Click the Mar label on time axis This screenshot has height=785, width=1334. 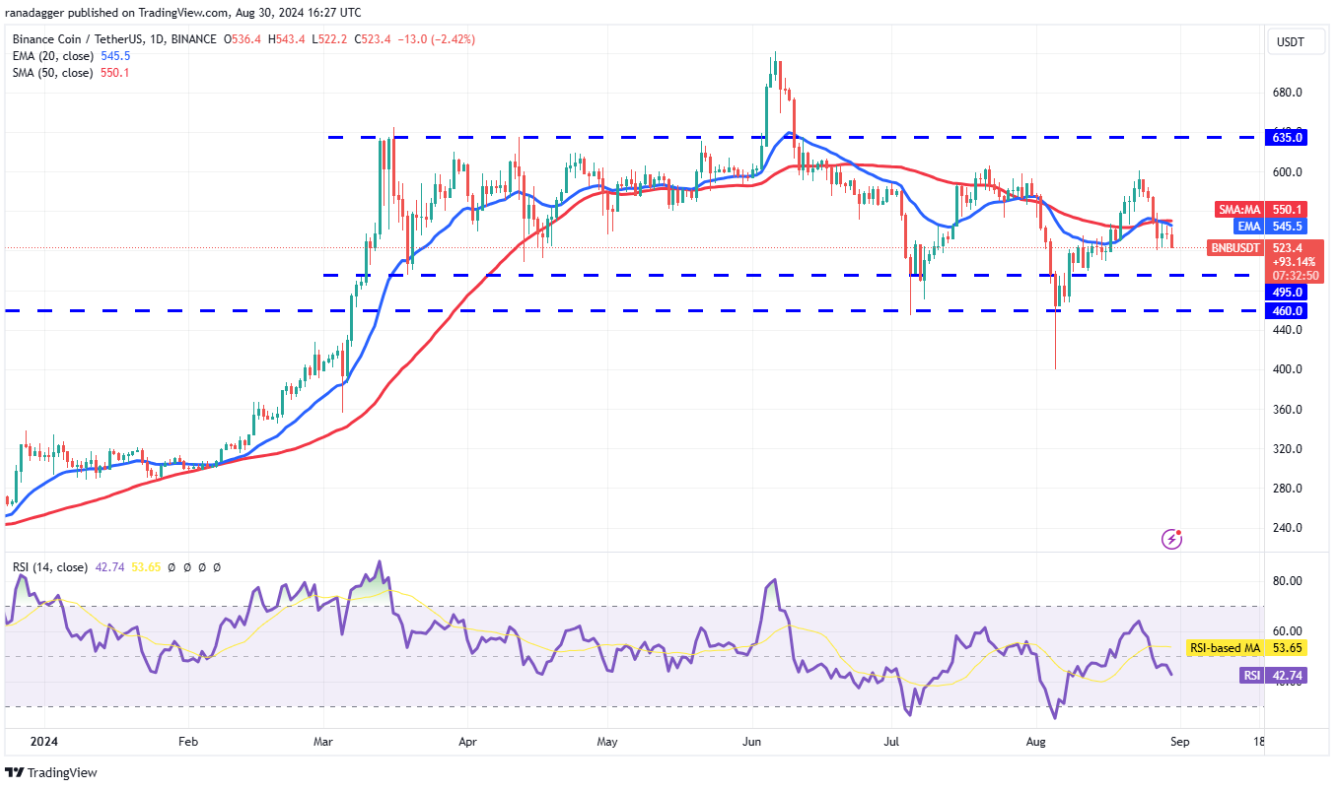[323, 743]
